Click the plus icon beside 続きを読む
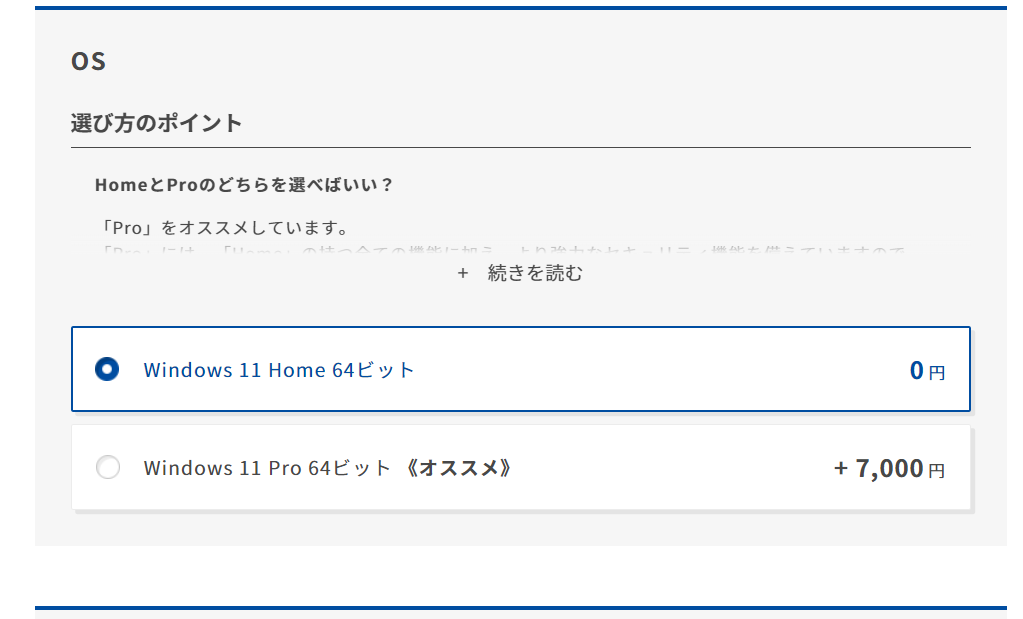The height and width of the screenshot is (619, 1023). click(x=463, y=273)
